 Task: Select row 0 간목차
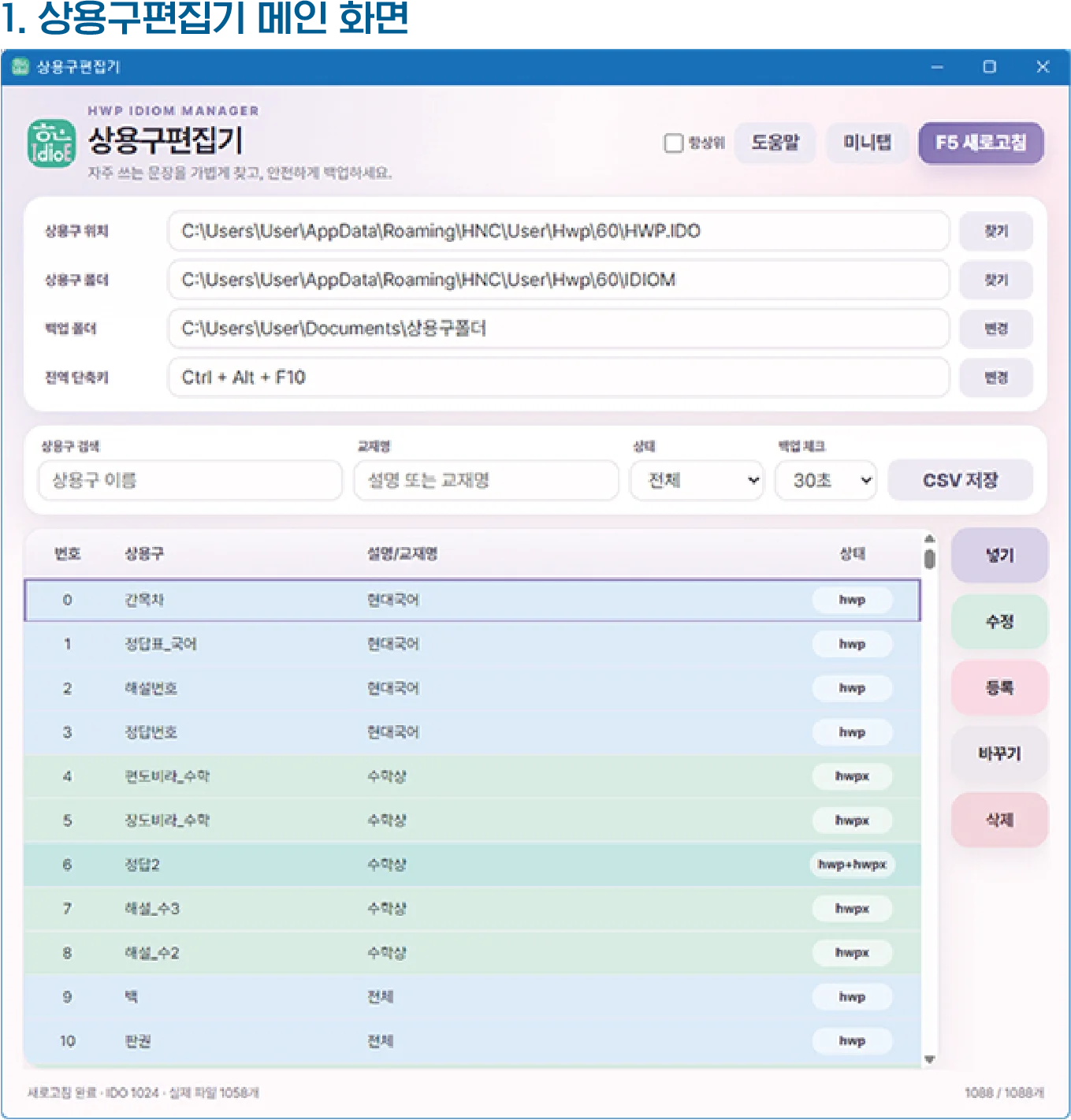[x=473, y=600]
